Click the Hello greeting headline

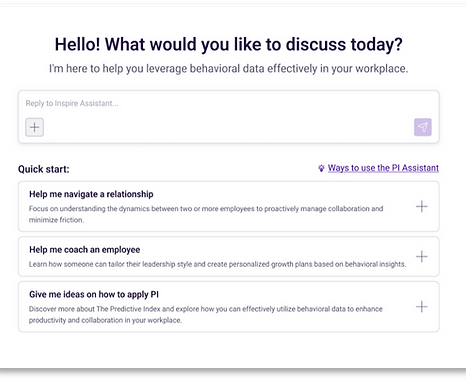pos(229,44)
